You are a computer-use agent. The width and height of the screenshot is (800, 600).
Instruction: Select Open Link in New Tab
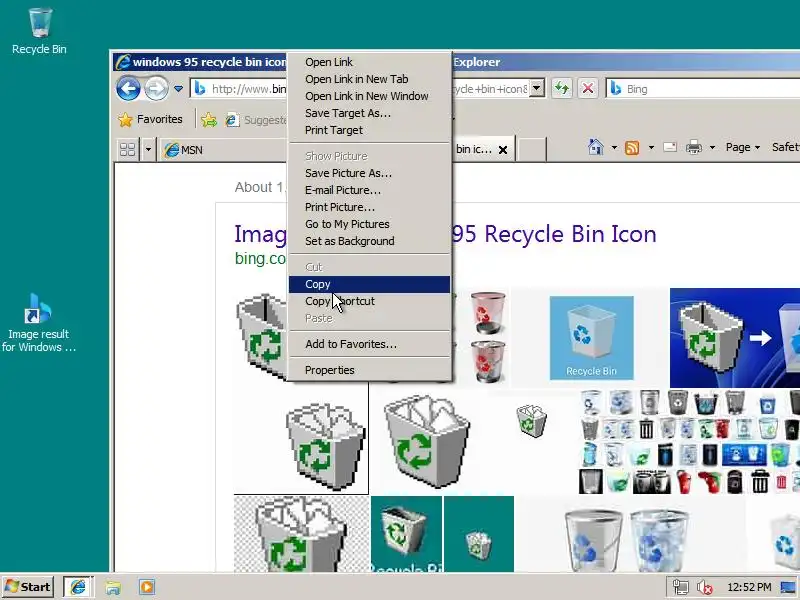tap(369, 79)
